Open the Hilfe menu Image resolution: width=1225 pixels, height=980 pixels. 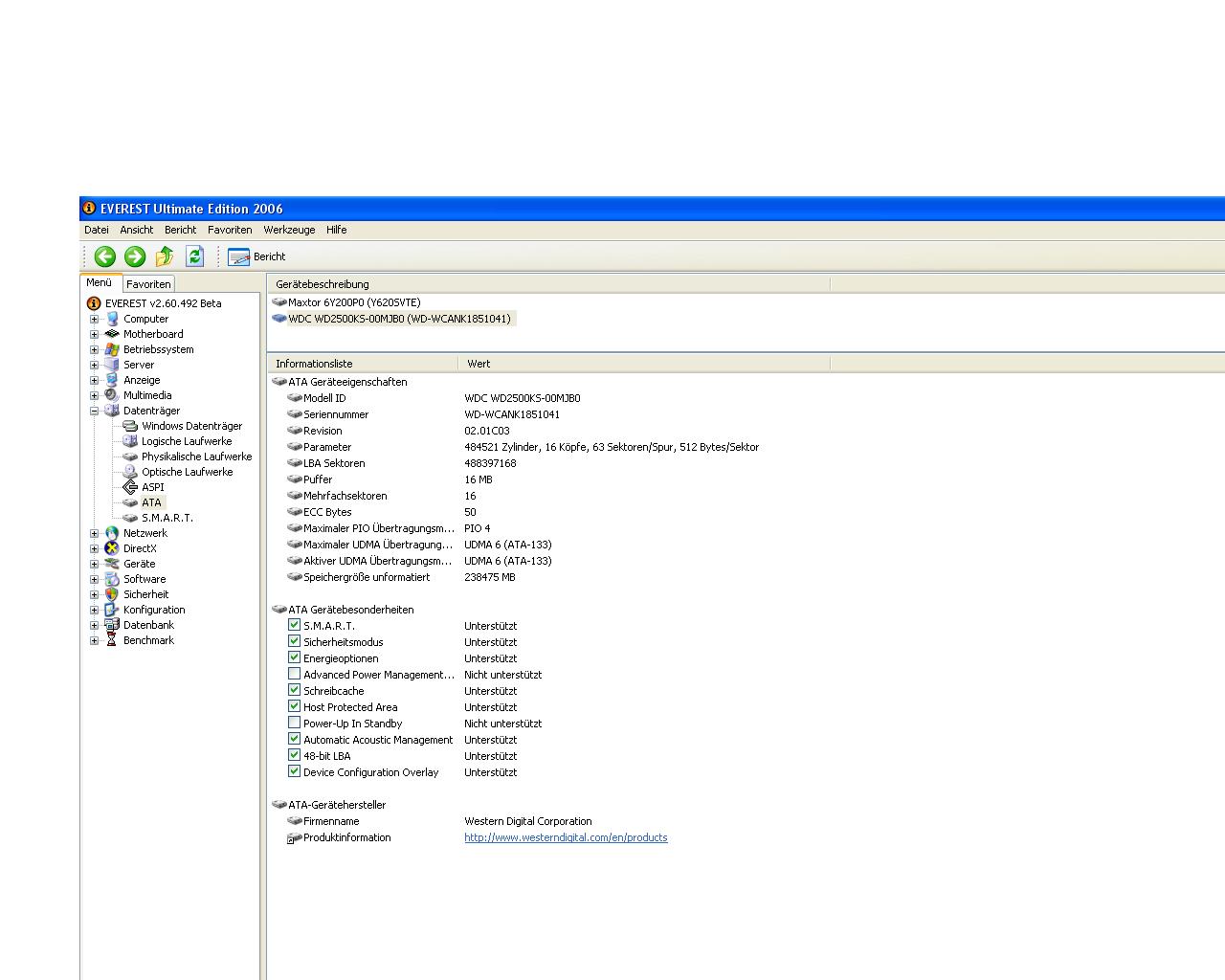coord(336,230)
